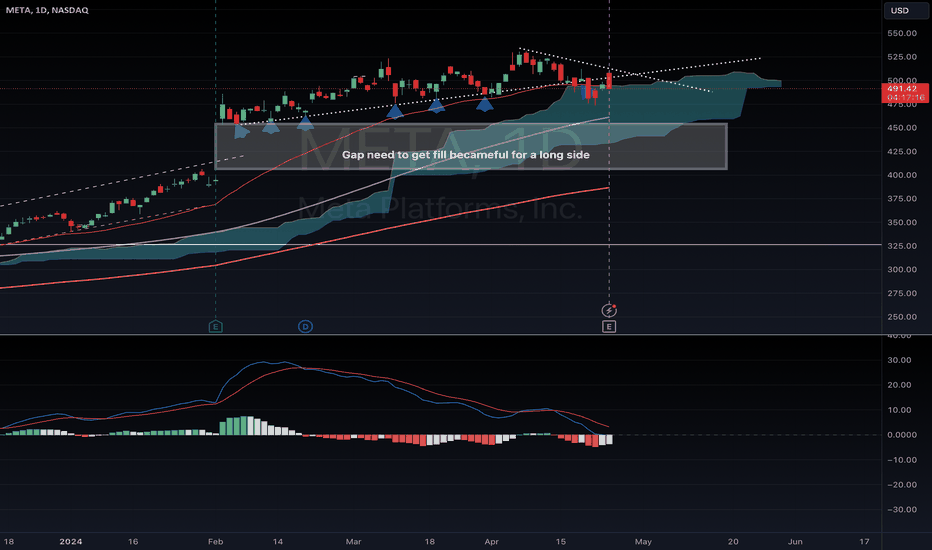Image resolution: width=932 pixels, height=550 pixels.
Task: Click the 20 date label on time axis
Action: pos(733,542)
